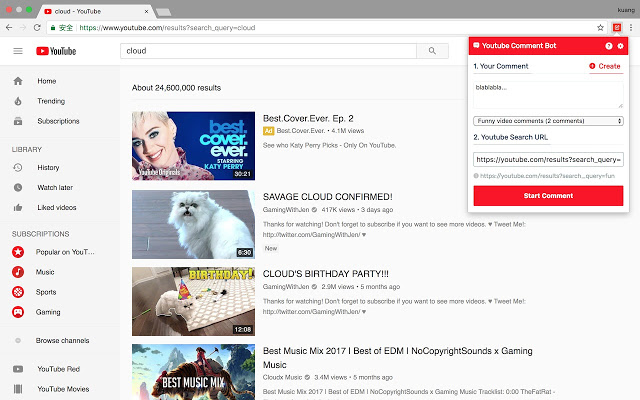Image resolution: width=640 pixels, height=400 pixels.
Task: Click the Trending flame icon
Action: point(18,101)
